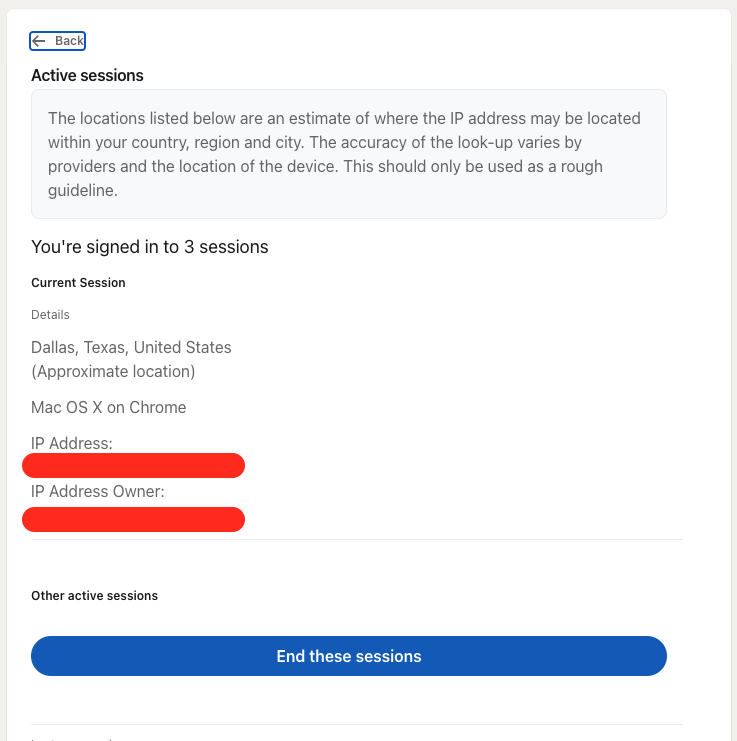Click the divider below End these sessions
737x741 pixels.
point(357,724)
